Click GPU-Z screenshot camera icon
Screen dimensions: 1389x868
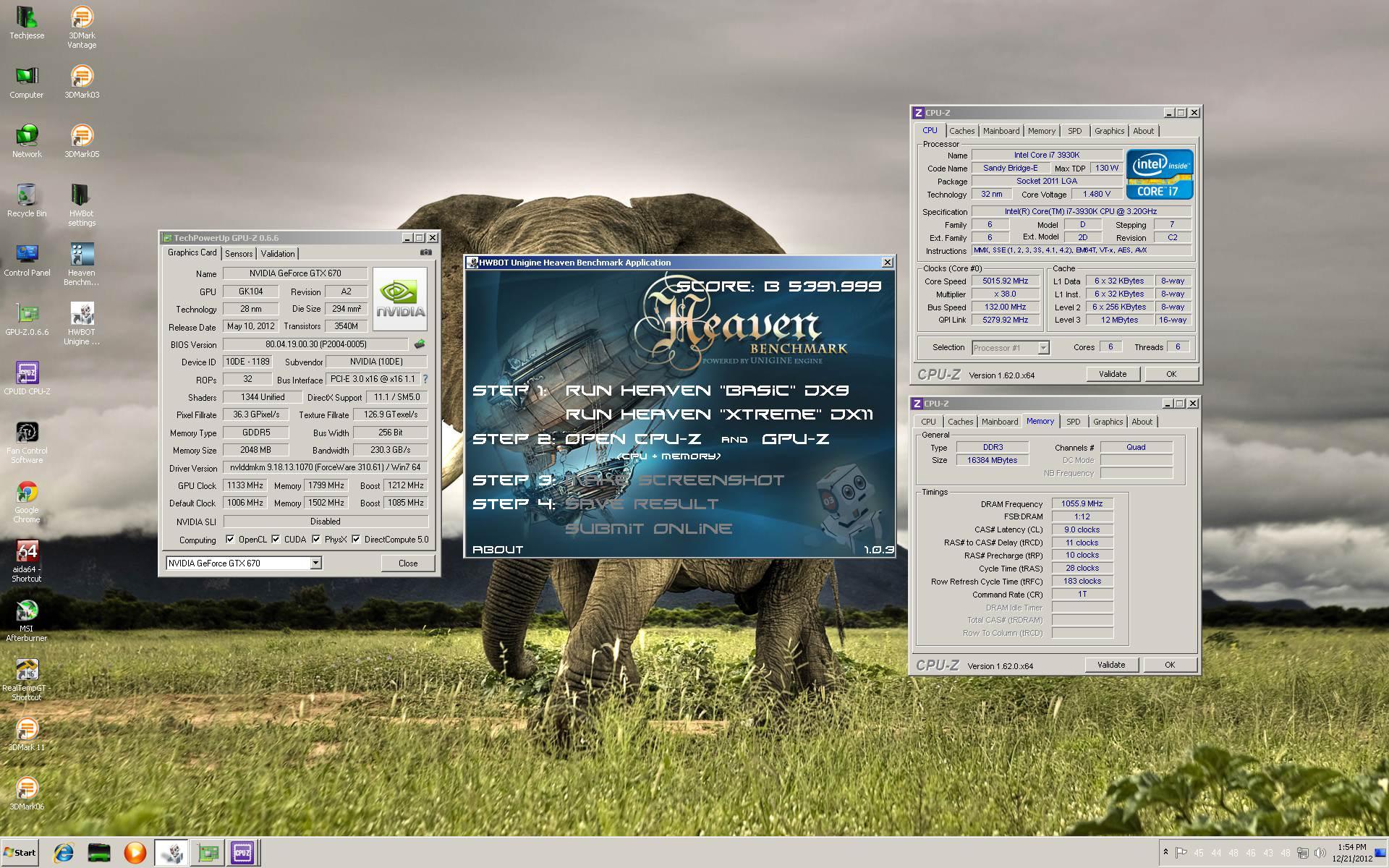[x=426, y=252]
